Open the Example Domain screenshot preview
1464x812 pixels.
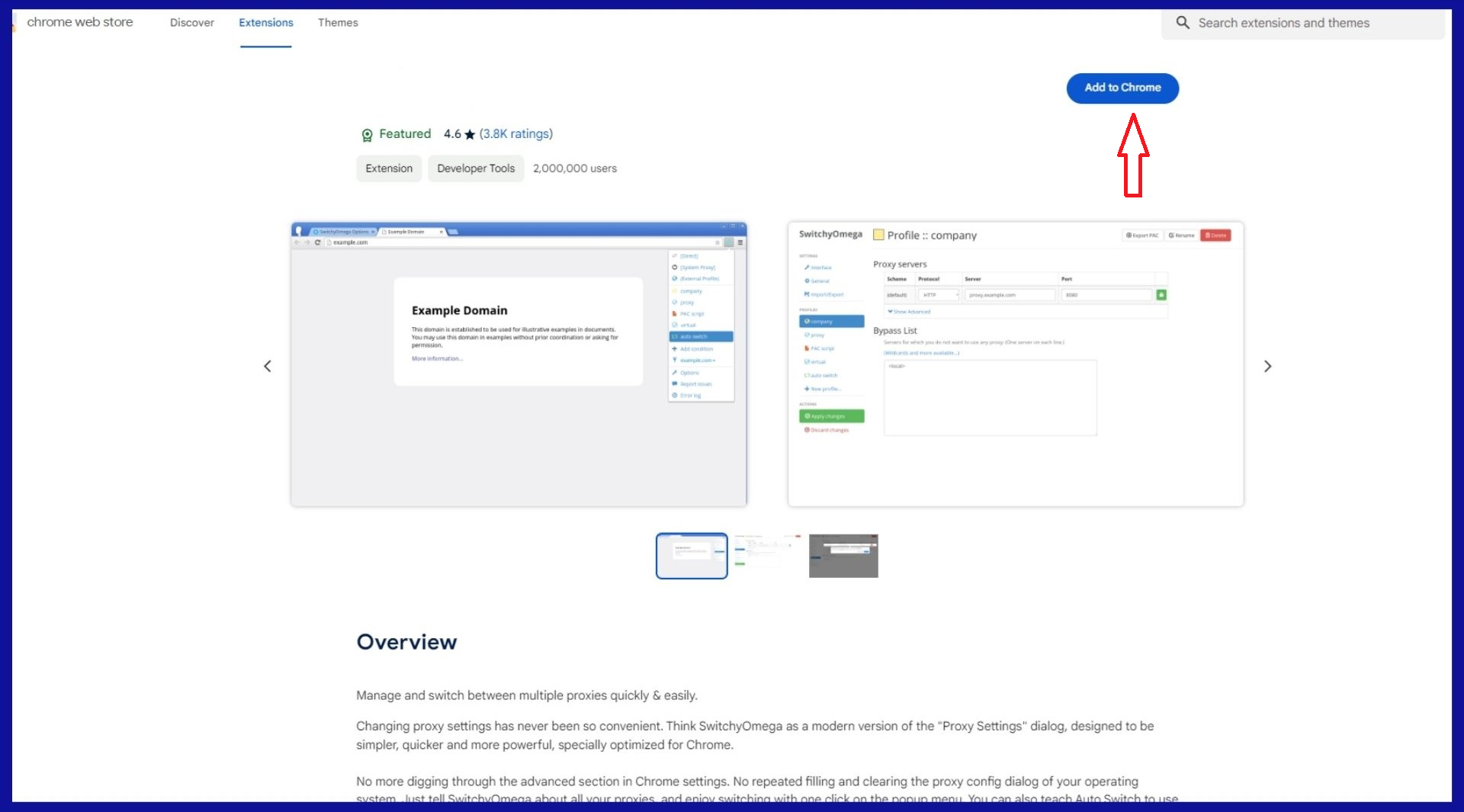[518, 364]
